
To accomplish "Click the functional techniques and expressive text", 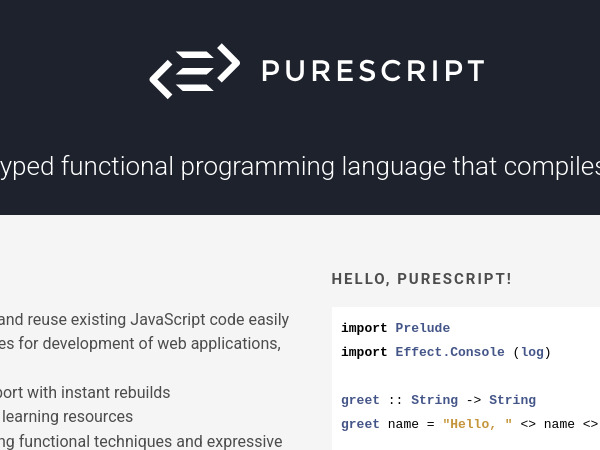I will point(141,440).
